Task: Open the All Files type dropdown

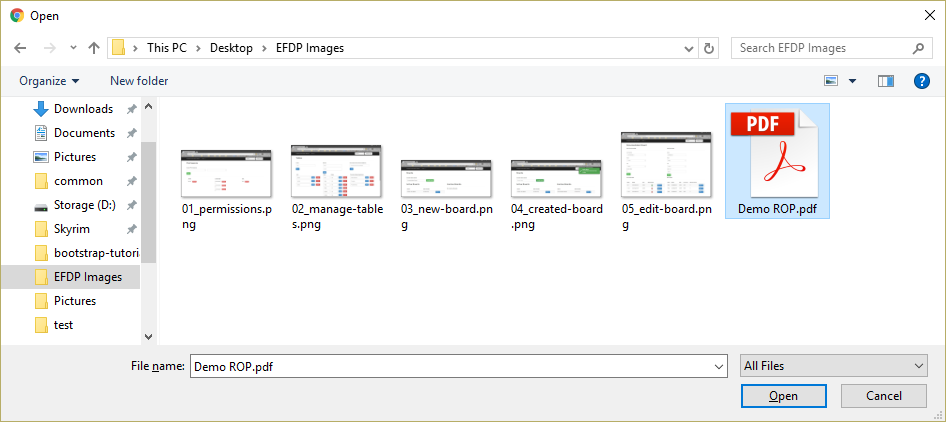Action: (x=833, y=367)
